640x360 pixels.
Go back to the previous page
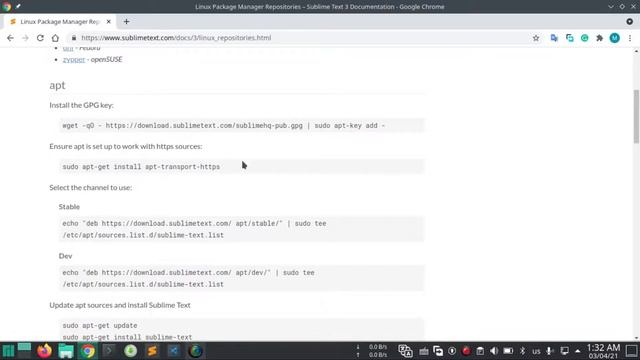[10, 38]
